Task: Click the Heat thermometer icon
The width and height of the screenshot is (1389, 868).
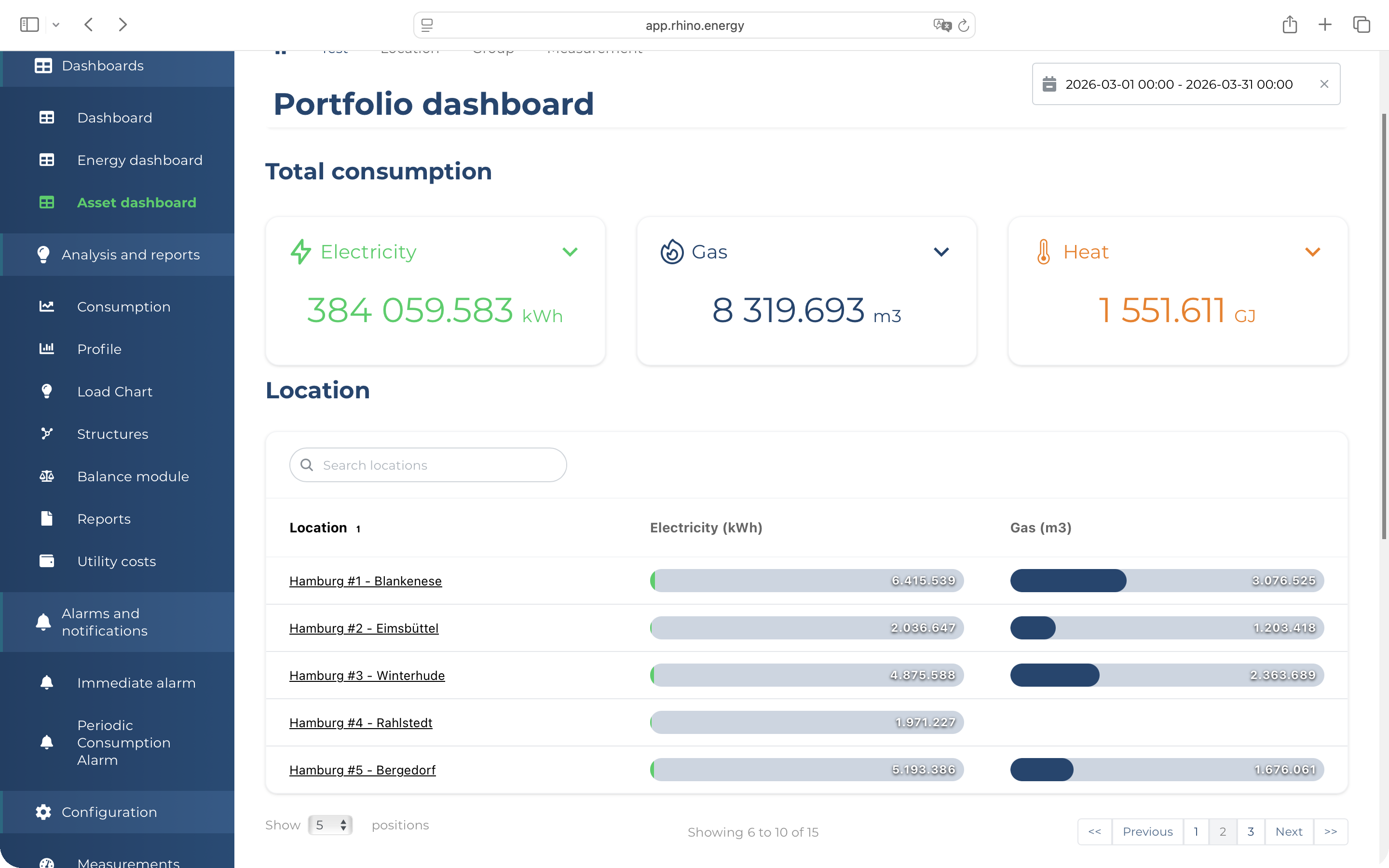Action: point(1044,251)
